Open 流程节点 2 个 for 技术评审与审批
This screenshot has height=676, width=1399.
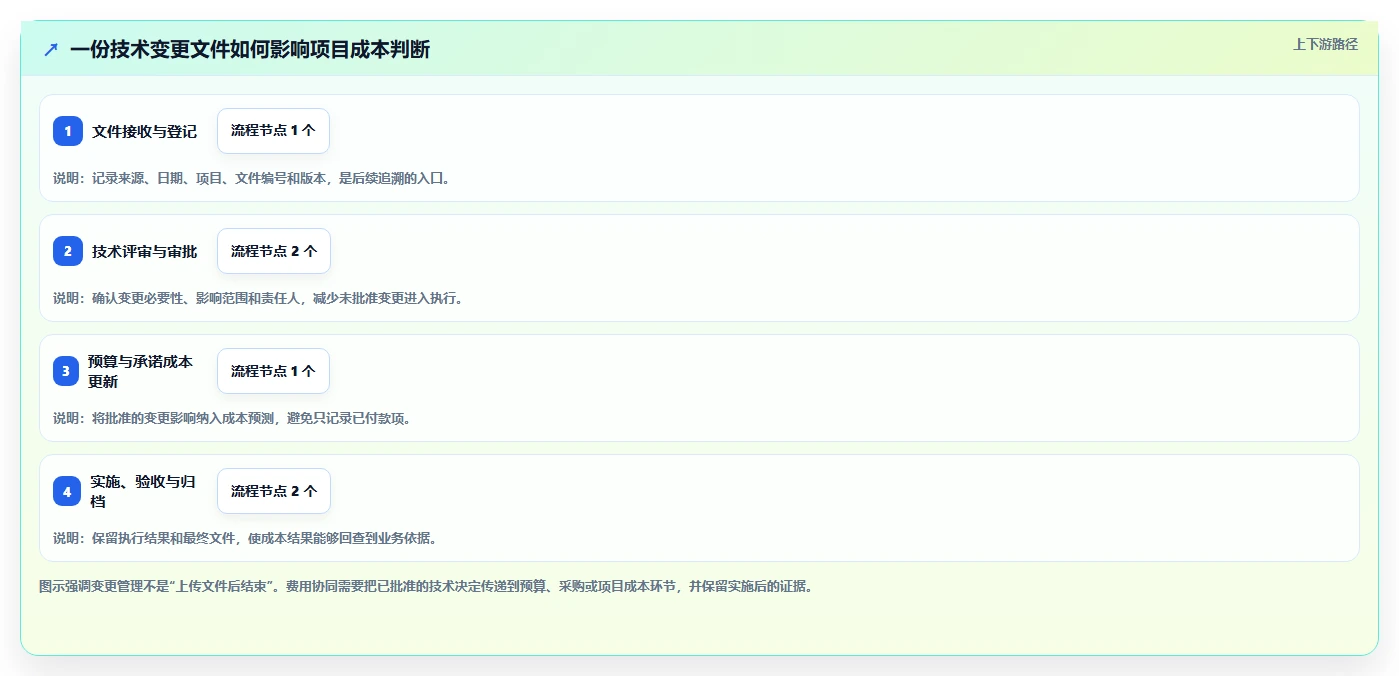pyautogui.click(x=274, y=251)
